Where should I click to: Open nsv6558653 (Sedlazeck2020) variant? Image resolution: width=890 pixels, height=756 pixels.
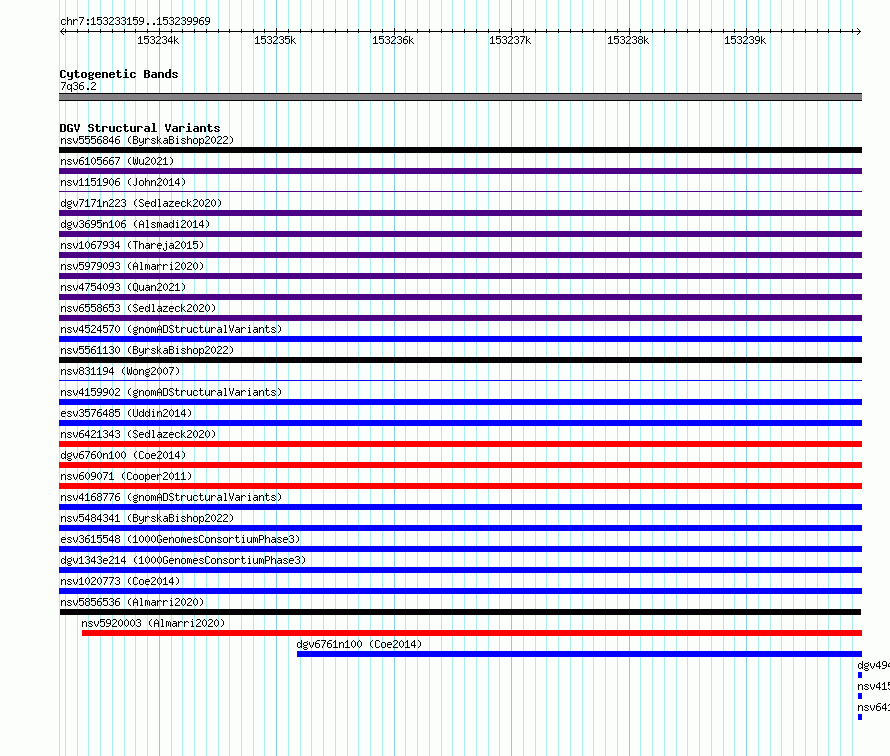(x=138, y=308)
